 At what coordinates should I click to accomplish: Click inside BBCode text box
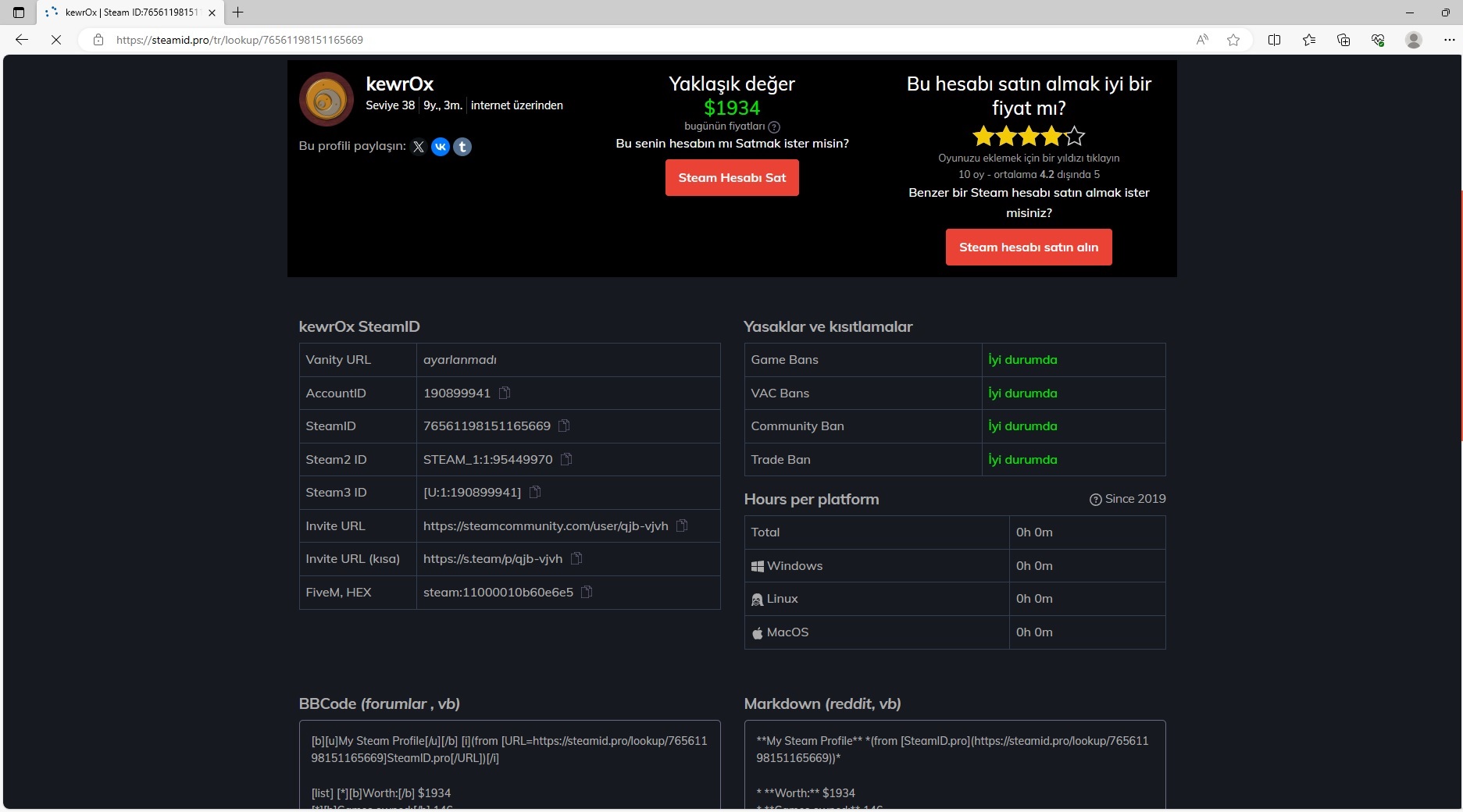click(x=509, y=765)
